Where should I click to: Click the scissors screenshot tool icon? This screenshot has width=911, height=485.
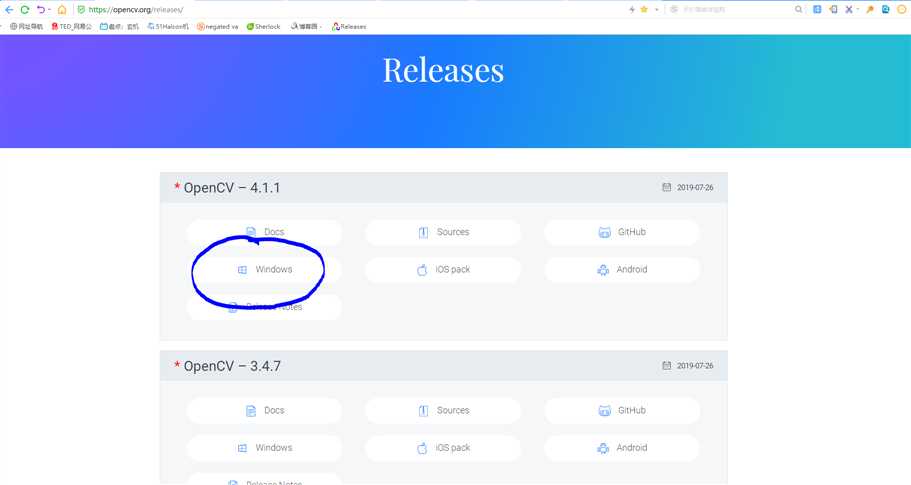point(849,9)
